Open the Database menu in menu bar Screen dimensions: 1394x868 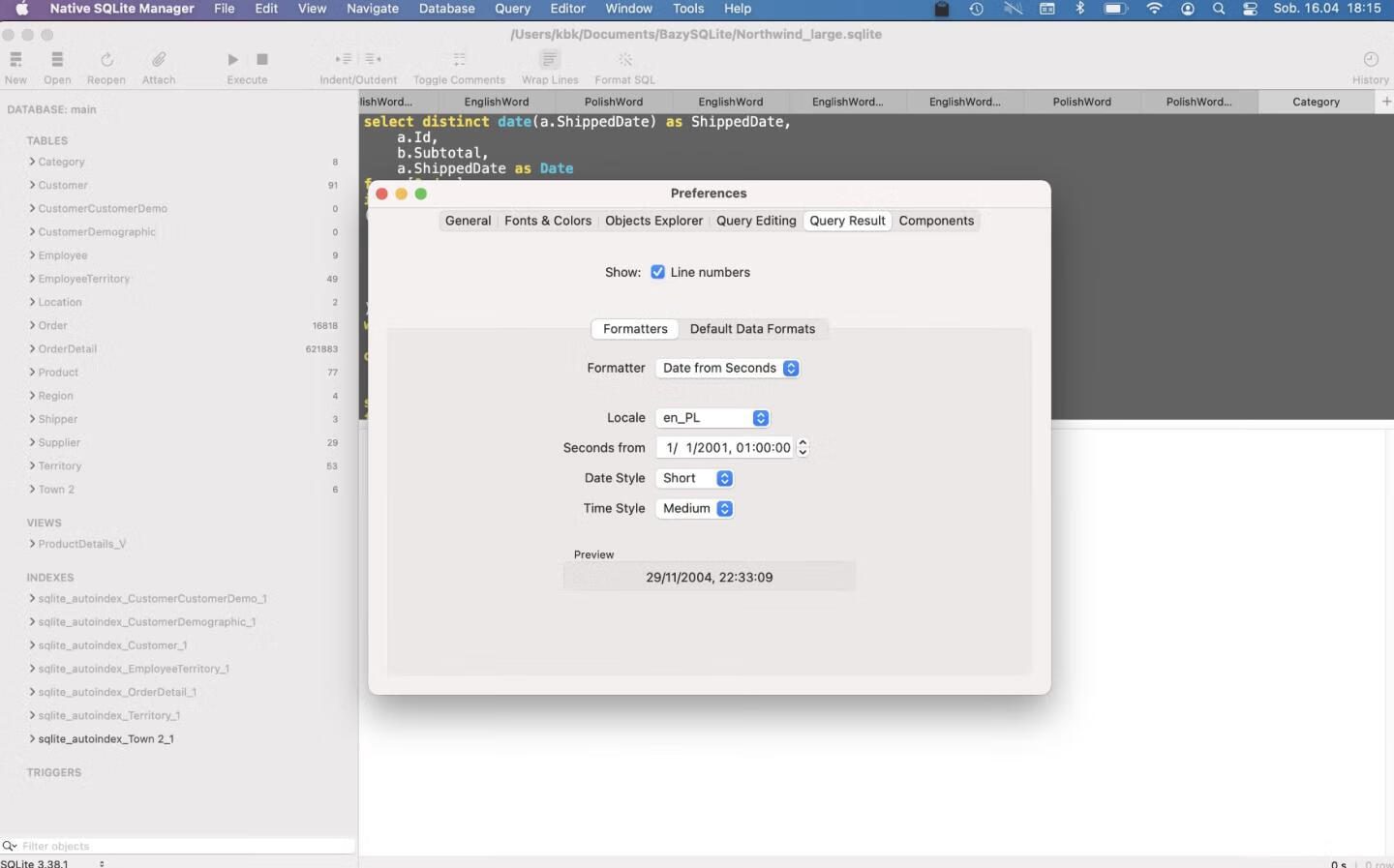446,9
